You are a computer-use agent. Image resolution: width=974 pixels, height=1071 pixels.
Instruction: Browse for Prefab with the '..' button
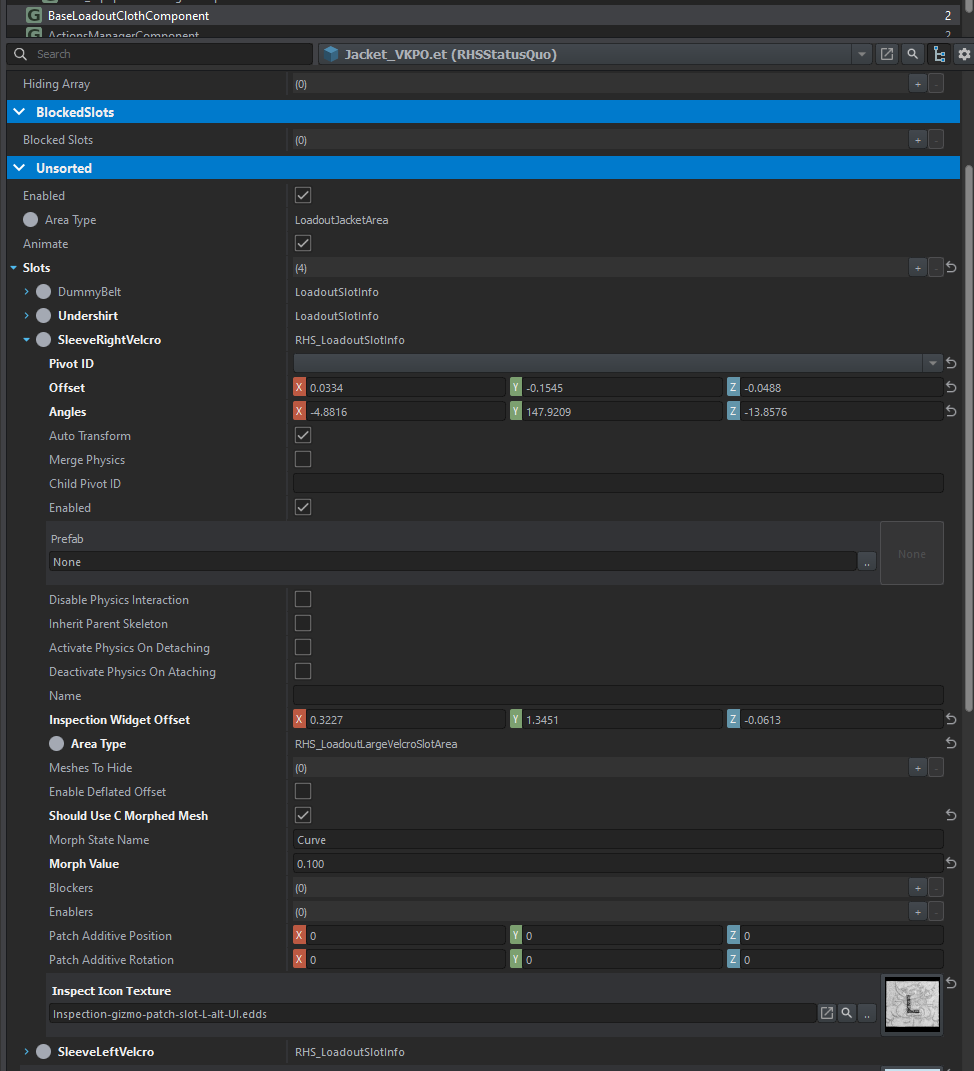867,562
